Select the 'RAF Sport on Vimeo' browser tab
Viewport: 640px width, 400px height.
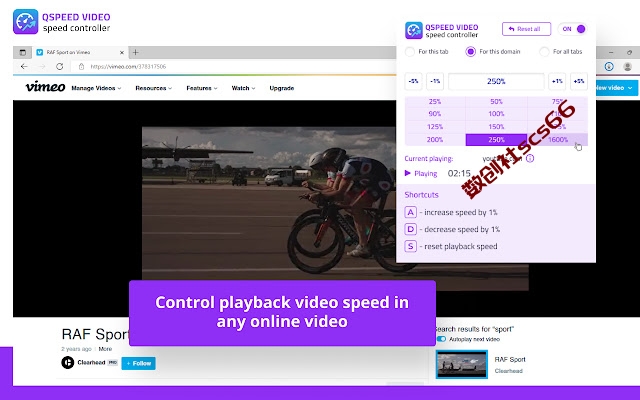tap(80, 52)
